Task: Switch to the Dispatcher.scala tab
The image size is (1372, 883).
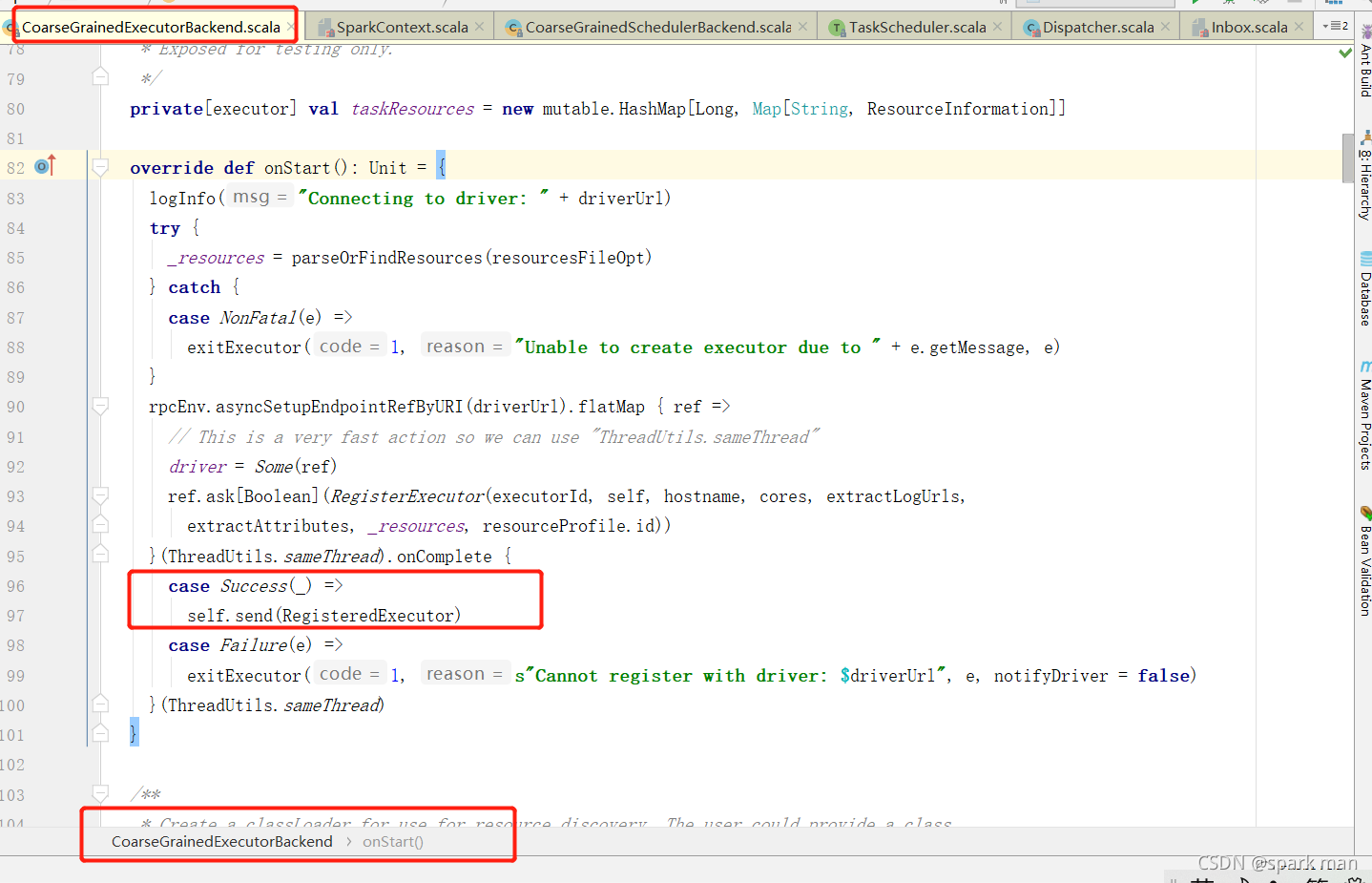Action: pos(1098,28)
